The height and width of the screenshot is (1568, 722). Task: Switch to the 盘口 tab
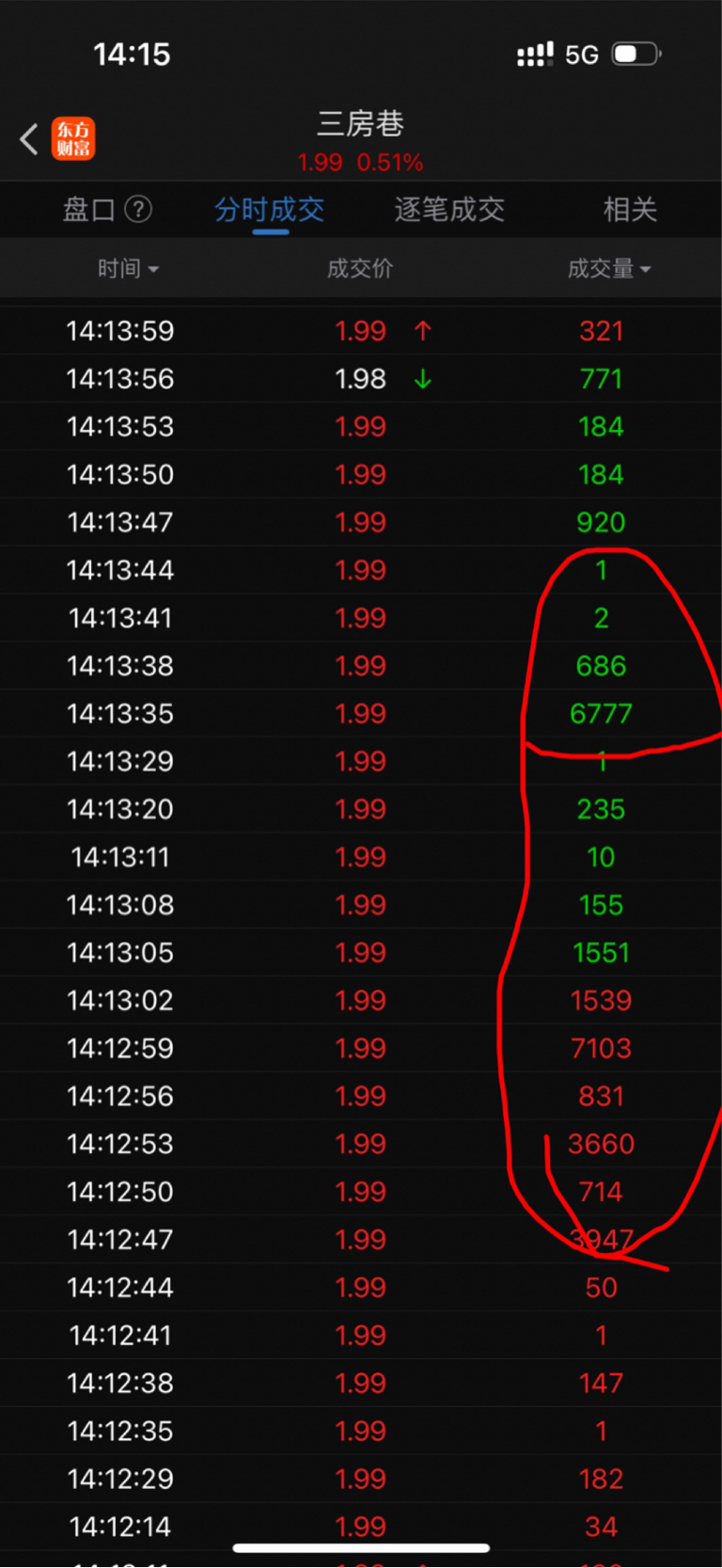pyautogui.click(x=88, y=209)
